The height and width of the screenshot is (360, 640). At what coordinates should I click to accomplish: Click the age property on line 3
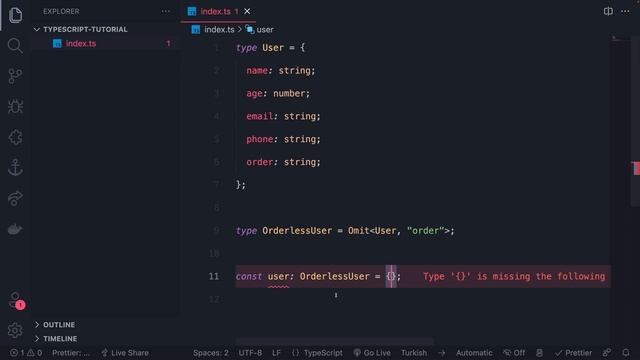click(x=254, y=93)
